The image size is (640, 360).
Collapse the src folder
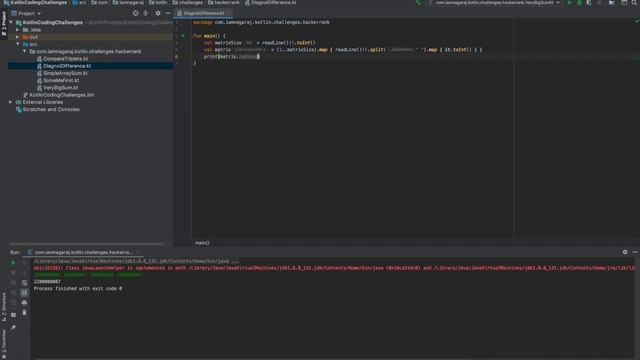click(18, 44)
